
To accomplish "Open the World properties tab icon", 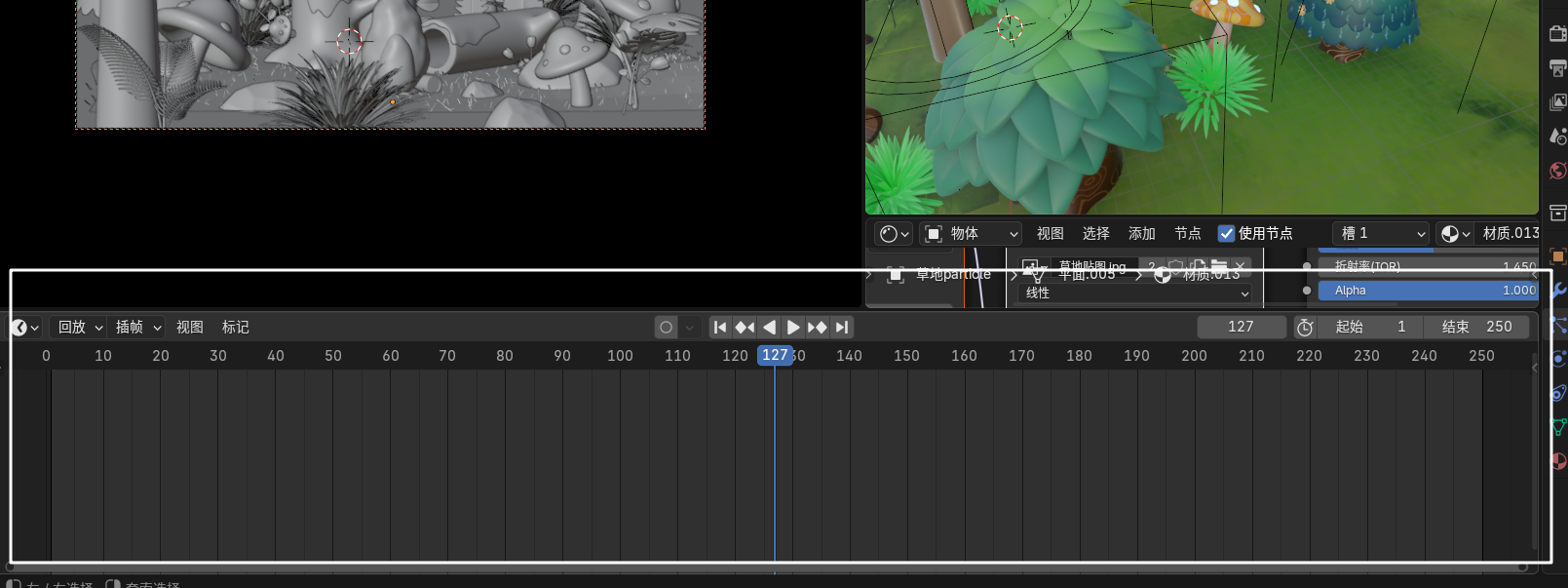I will pyautogui.click(x=1557, y=172).
